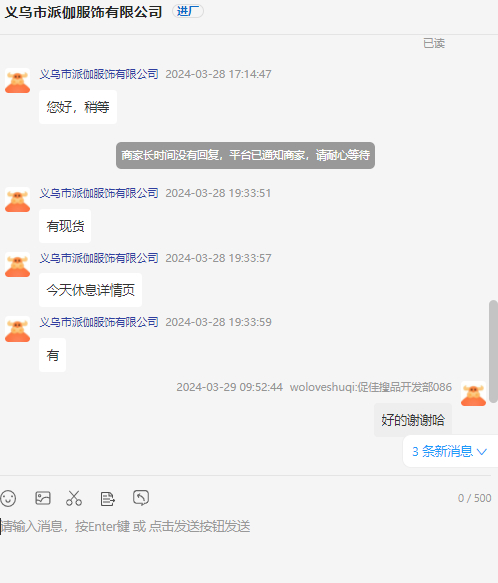Viewport: 498px width, 583px height.
Task: Select the 今天休息详情页 message bubble
Action: (90, 290)
